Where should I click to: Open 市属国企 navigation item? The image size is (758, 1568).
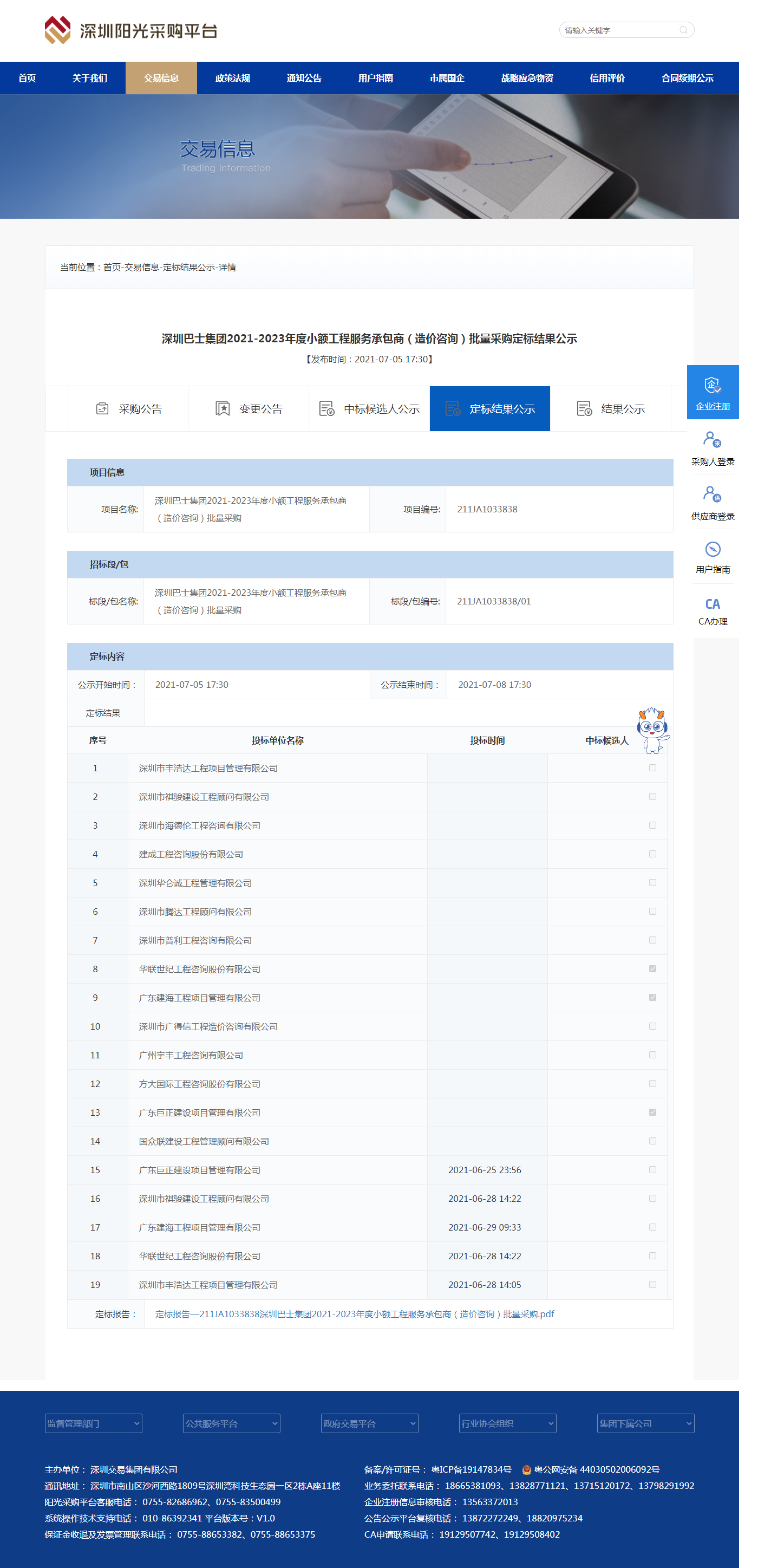pyautogui.click(x=447, y=78)
